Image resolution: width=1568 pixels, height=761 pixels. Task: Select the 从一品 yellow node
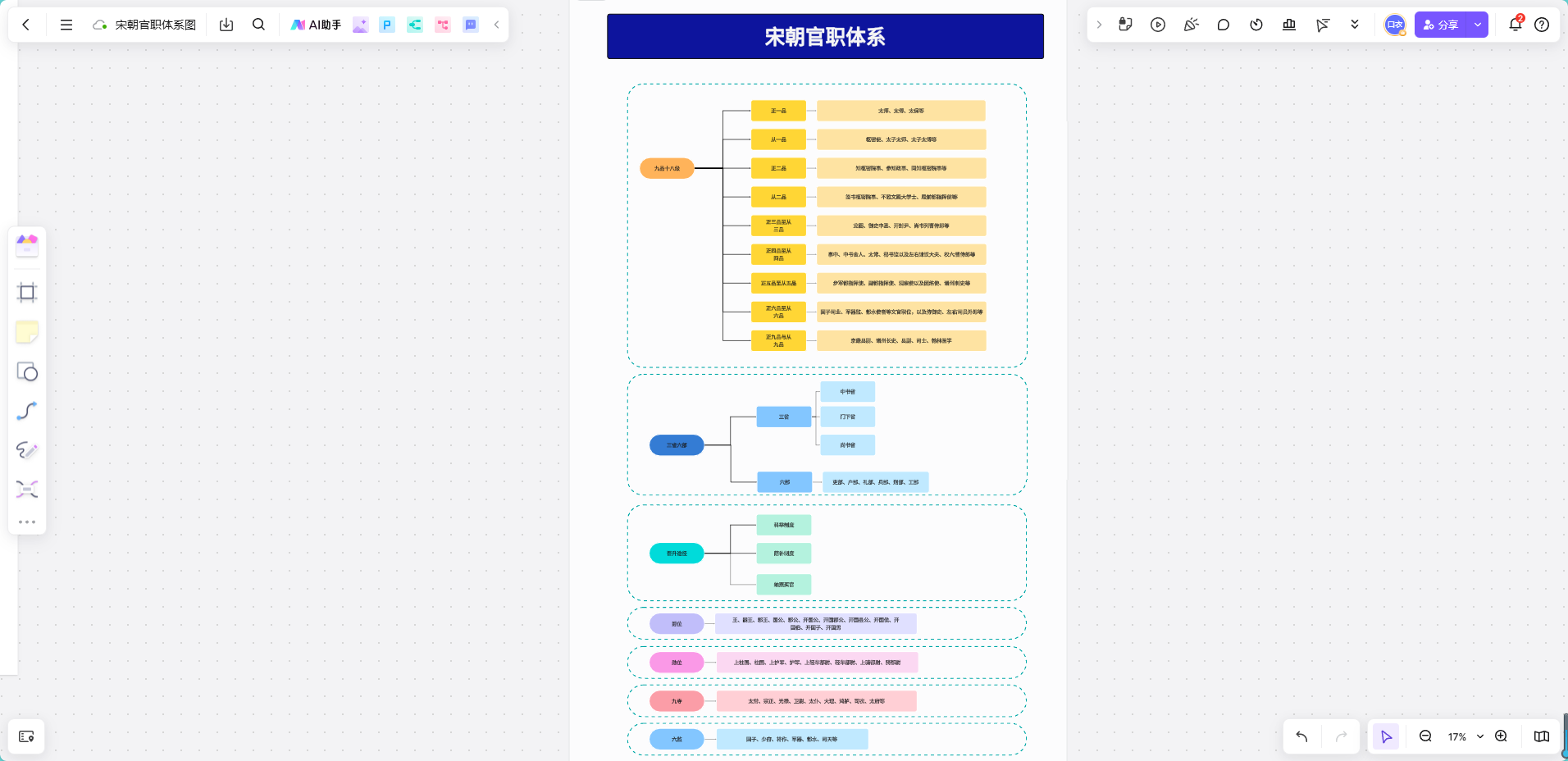tap(778, 139)
